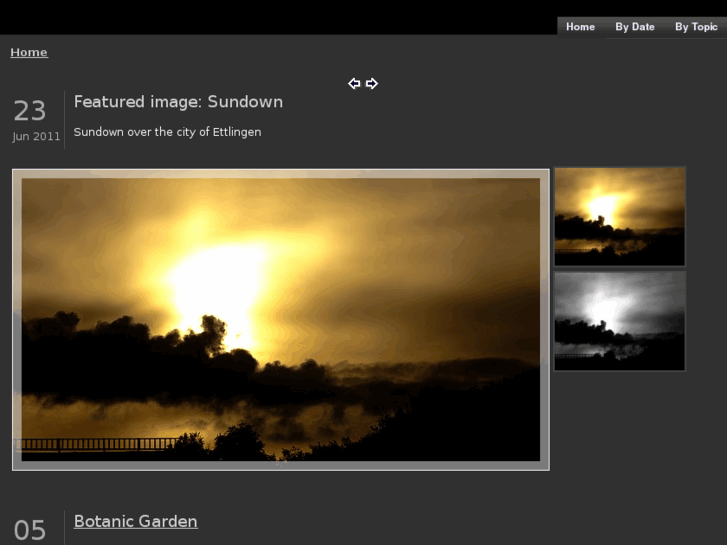Select the color Sundown thumbnail
Viewport: 727px width, 545px height.
pos(620,216)
